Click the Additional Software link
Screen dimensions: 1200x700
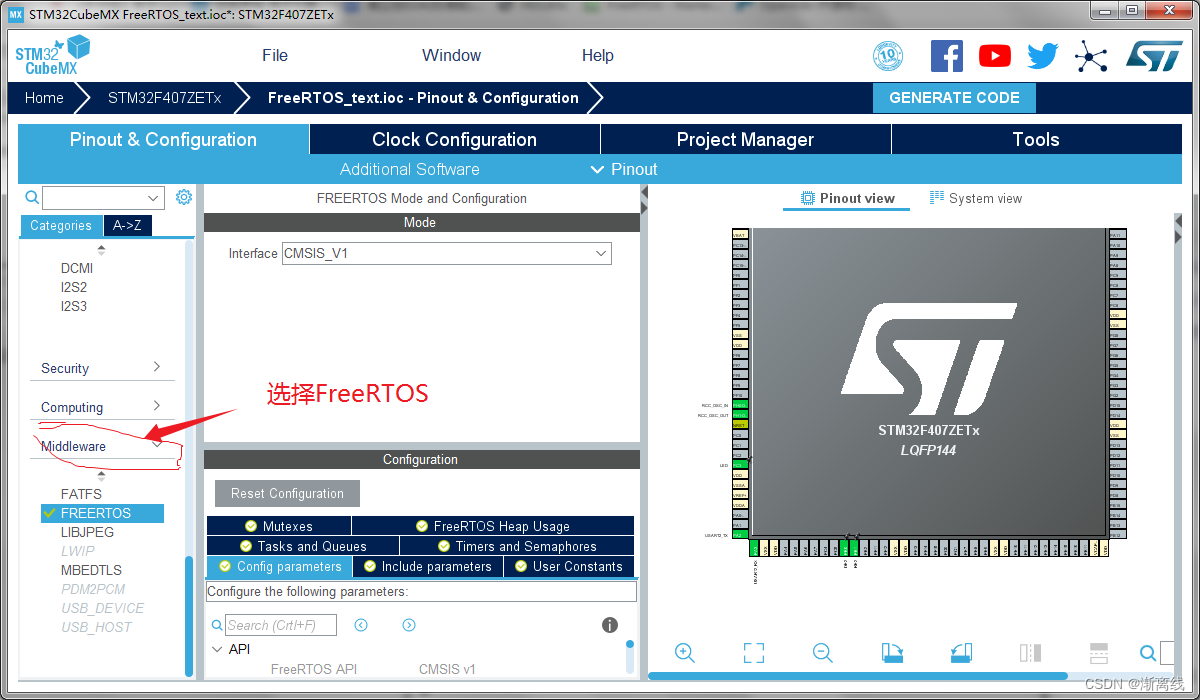(410, 169)
